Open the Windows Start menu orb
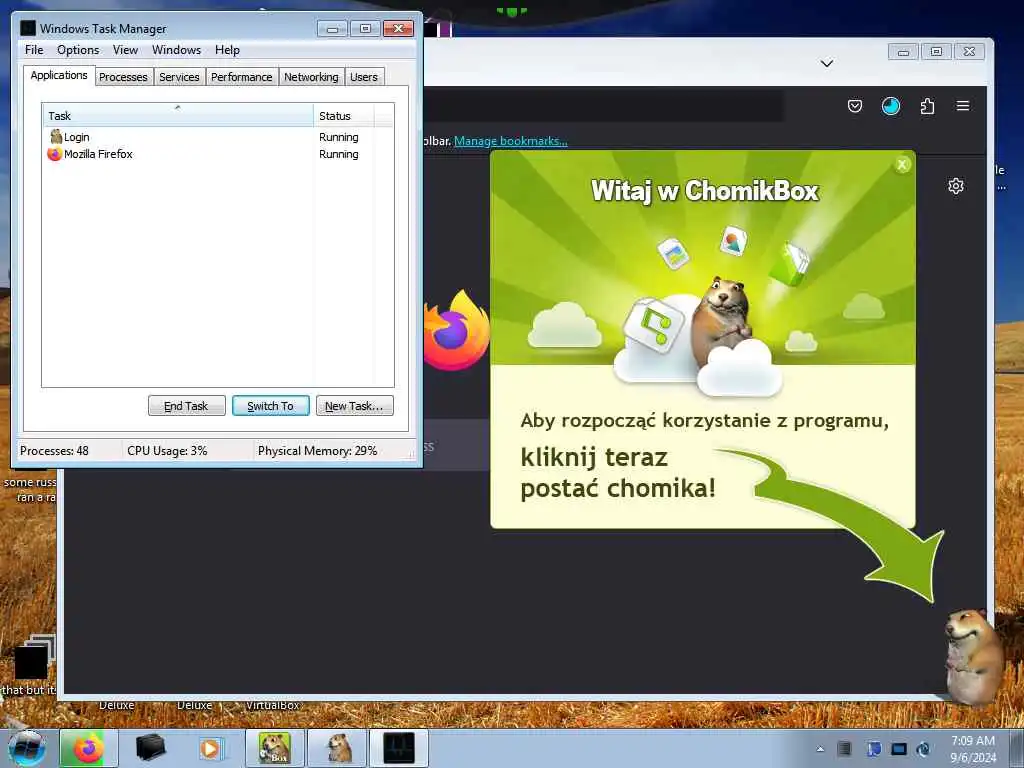 27,748
